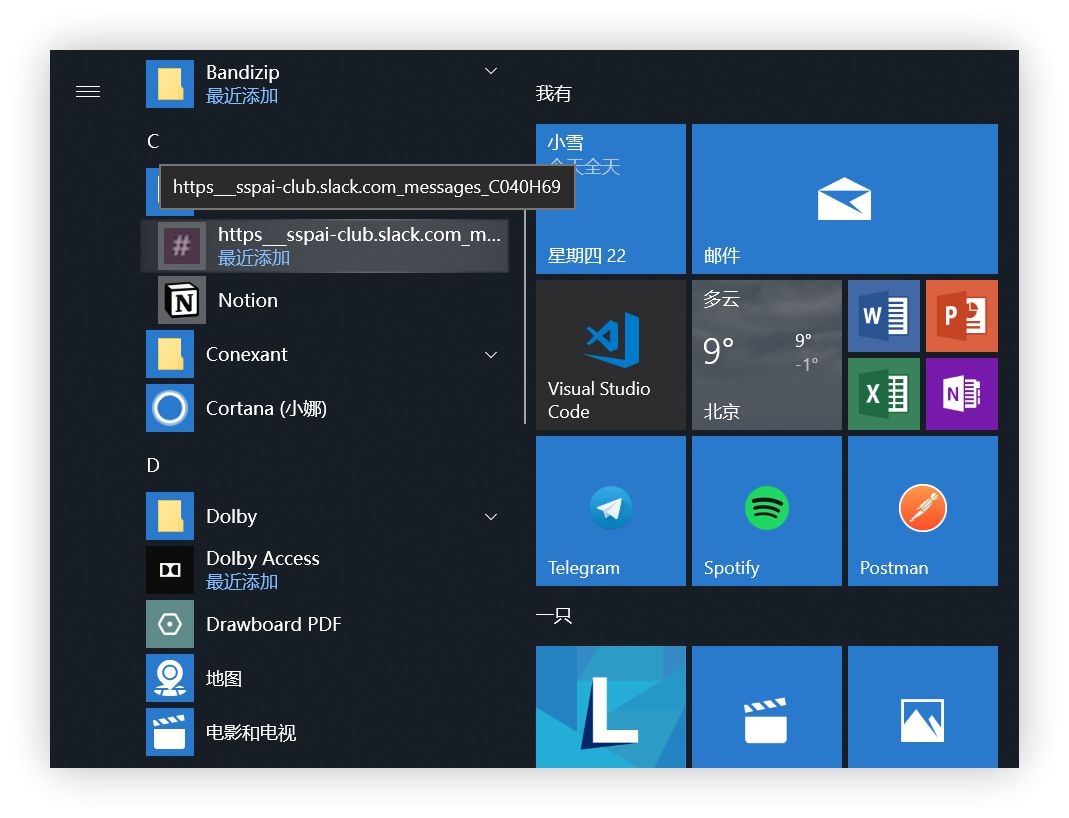Open the clapperboard movies tile
The height and width of the screenshot is (818, 1069).
[x=767, y=707]
